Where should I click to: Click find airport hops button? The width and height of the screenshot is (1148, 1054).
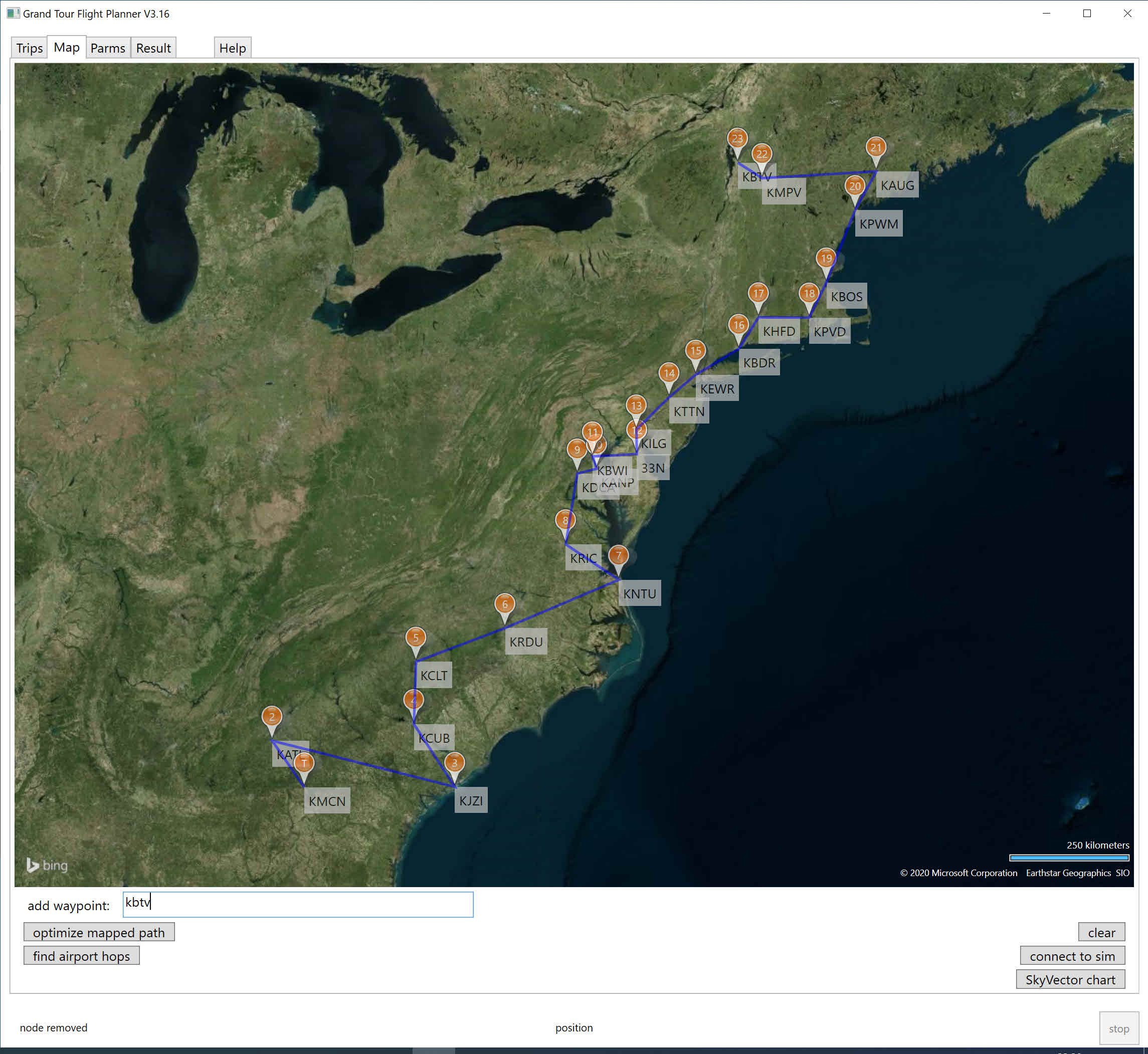pyautogui.click(x=82, y=956)
